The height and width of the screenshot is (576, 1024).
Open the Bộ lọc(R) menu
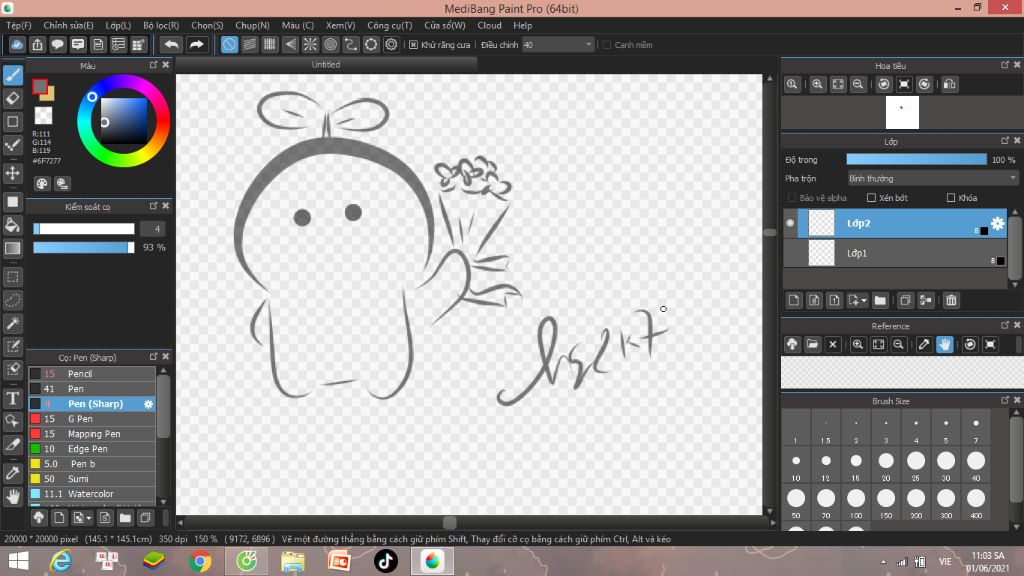coord(161,25)
